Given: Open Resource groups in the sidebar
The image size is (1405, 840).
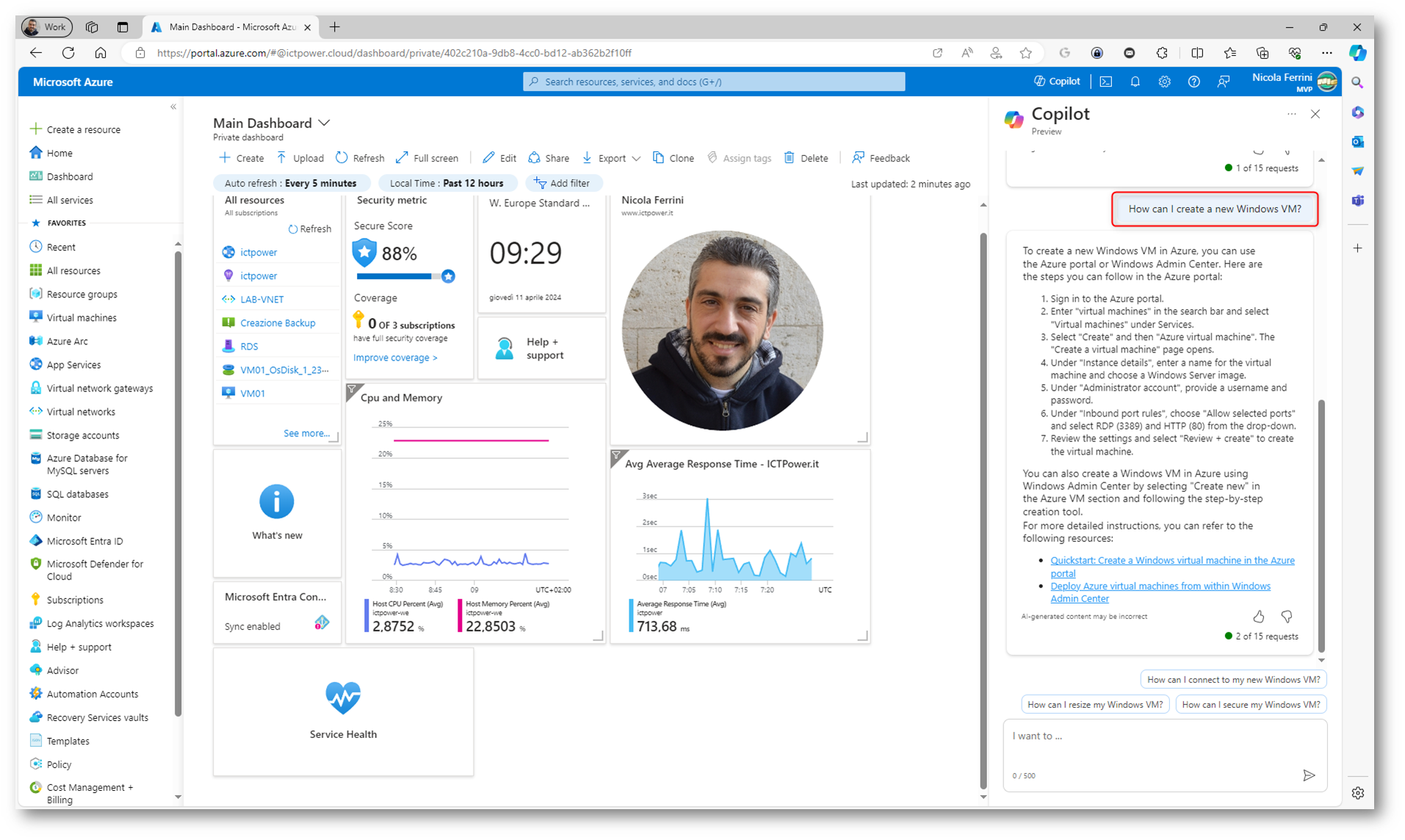Looking at the screenshot, I should 82,294.
